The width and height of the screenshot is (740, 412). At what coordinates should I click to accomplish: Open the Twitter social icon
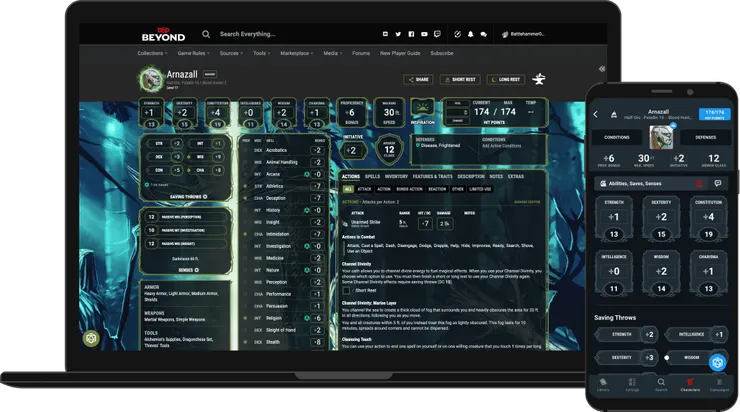coord(398,34)
